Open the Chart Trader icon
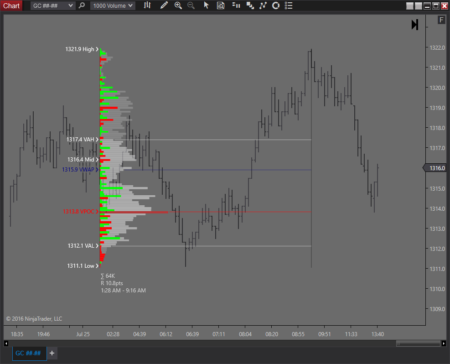 pos(236,5)
